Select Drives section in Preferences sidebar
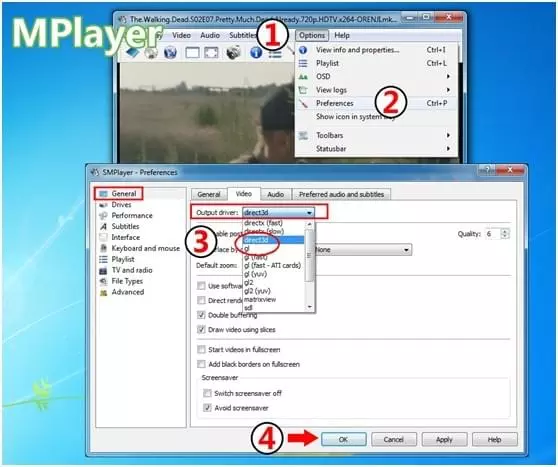 coord(121,205)
